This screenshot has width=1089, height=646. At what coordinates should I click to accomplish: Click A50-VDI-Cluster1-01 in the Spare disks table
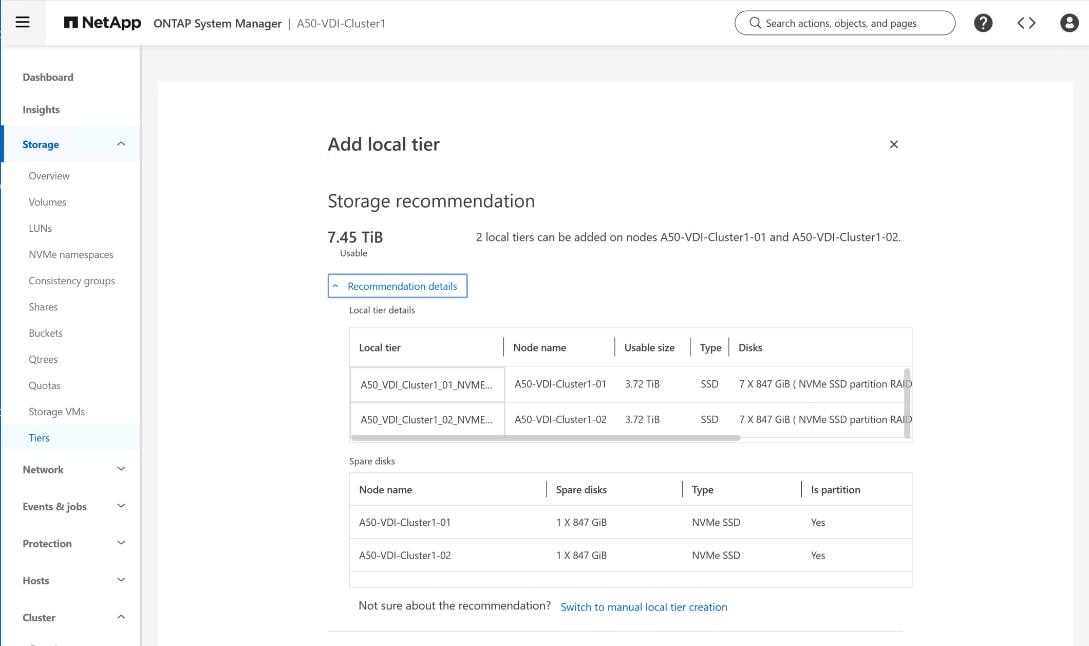pos(405,522)
